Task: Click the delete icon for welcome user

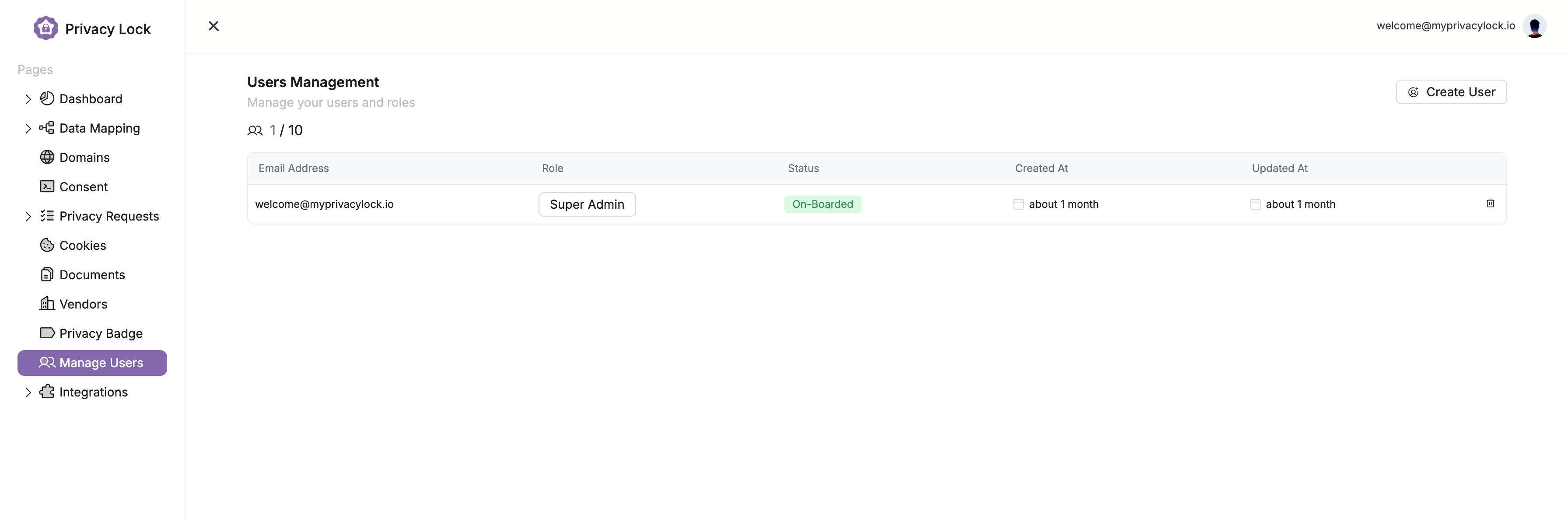Action: pos(1491,203)
